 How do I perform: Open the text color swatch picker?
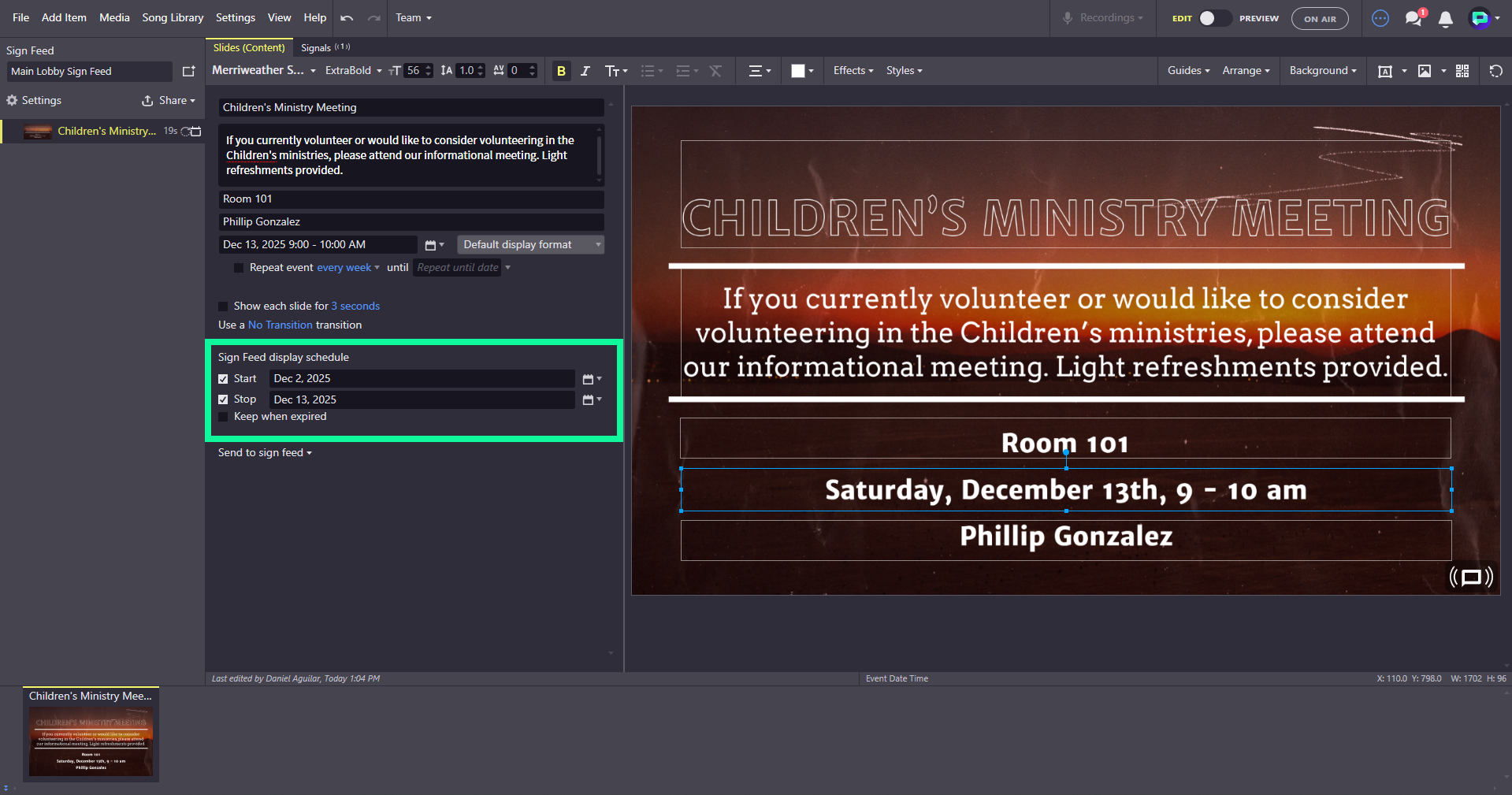[x=802, y=71]
